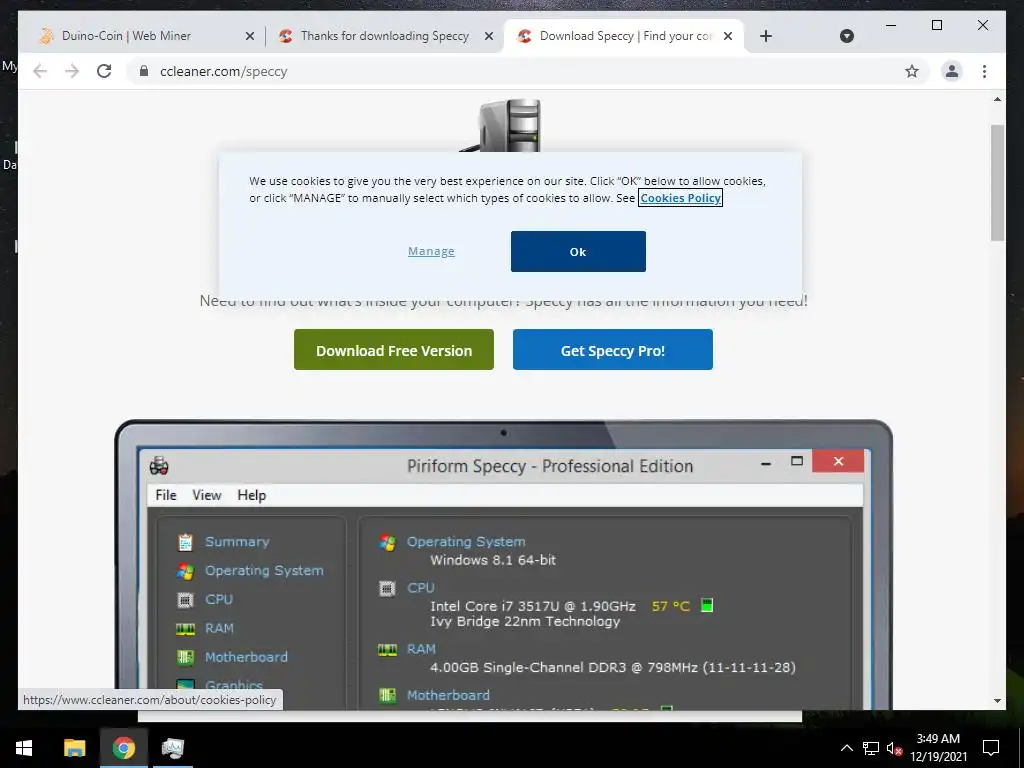Open a new tab with the plus button
Image resolution: width=1024 pixels, height=768 pixels.
click(766, 36)
